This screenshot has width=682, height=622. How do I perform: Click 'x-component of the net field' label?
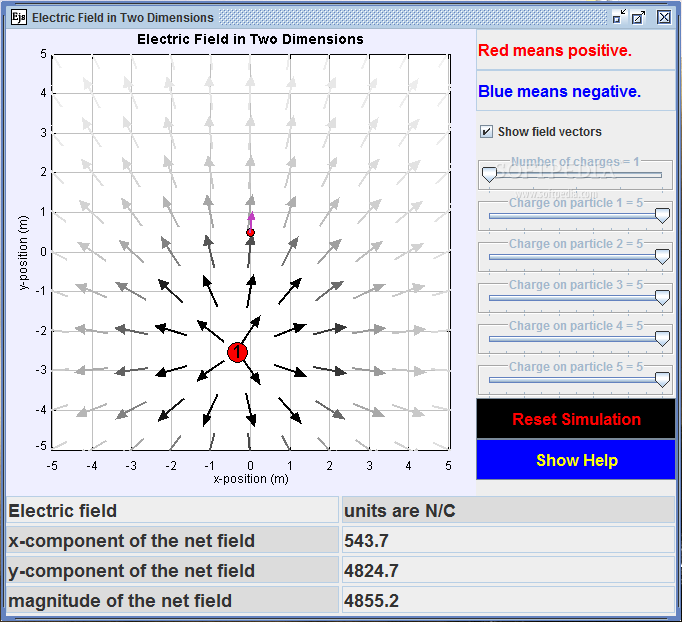(172, 540)
